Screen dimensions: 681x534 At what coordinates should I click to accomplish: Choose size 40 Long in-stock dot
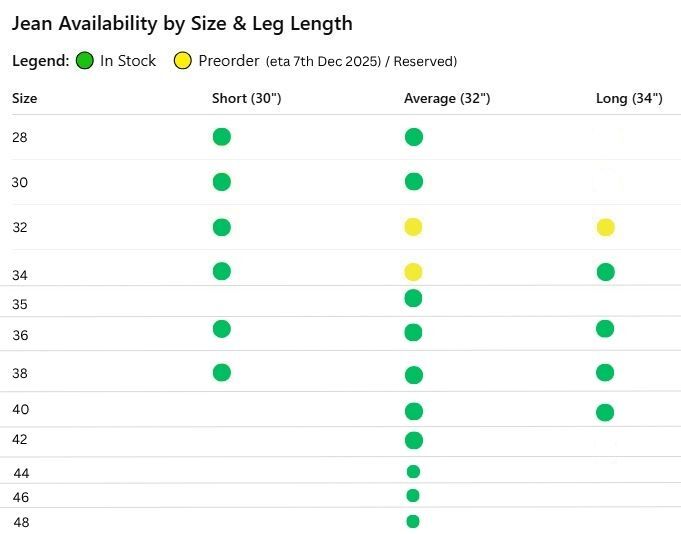605,412
